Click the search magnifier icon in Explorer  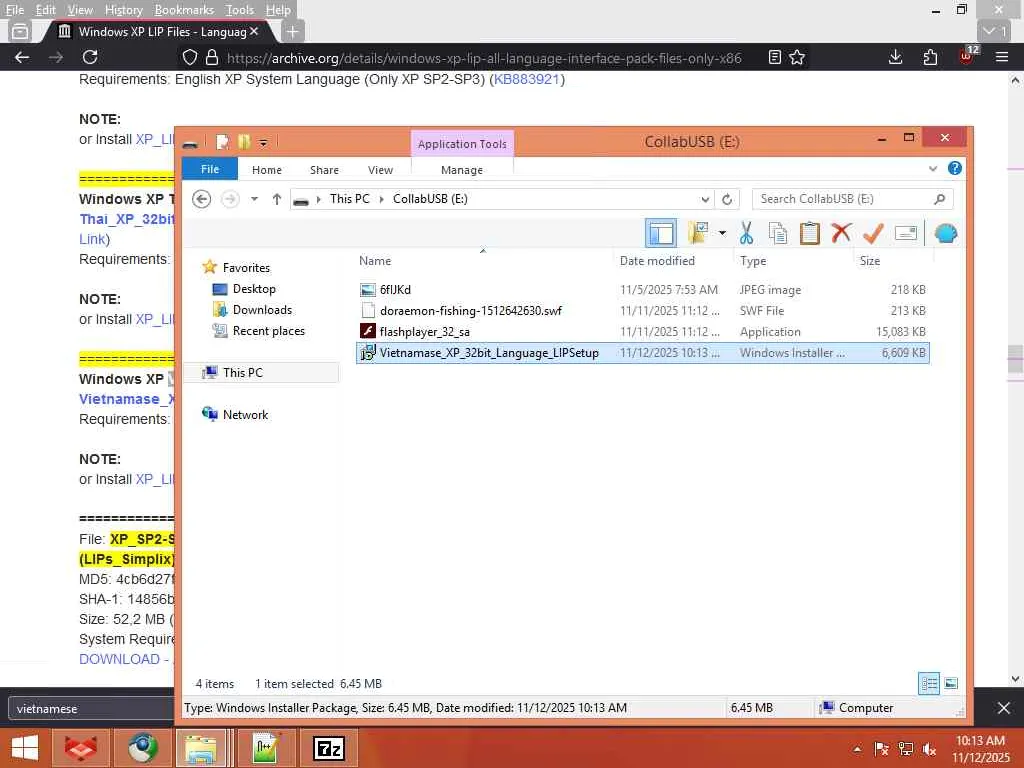939,199
